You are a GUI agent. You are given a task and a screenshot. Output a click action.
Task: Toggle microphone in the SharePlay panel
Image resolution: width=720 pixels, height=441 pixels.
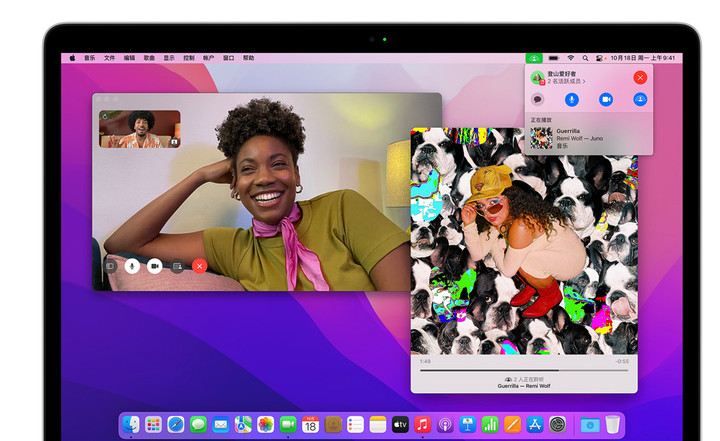point(572,99)
